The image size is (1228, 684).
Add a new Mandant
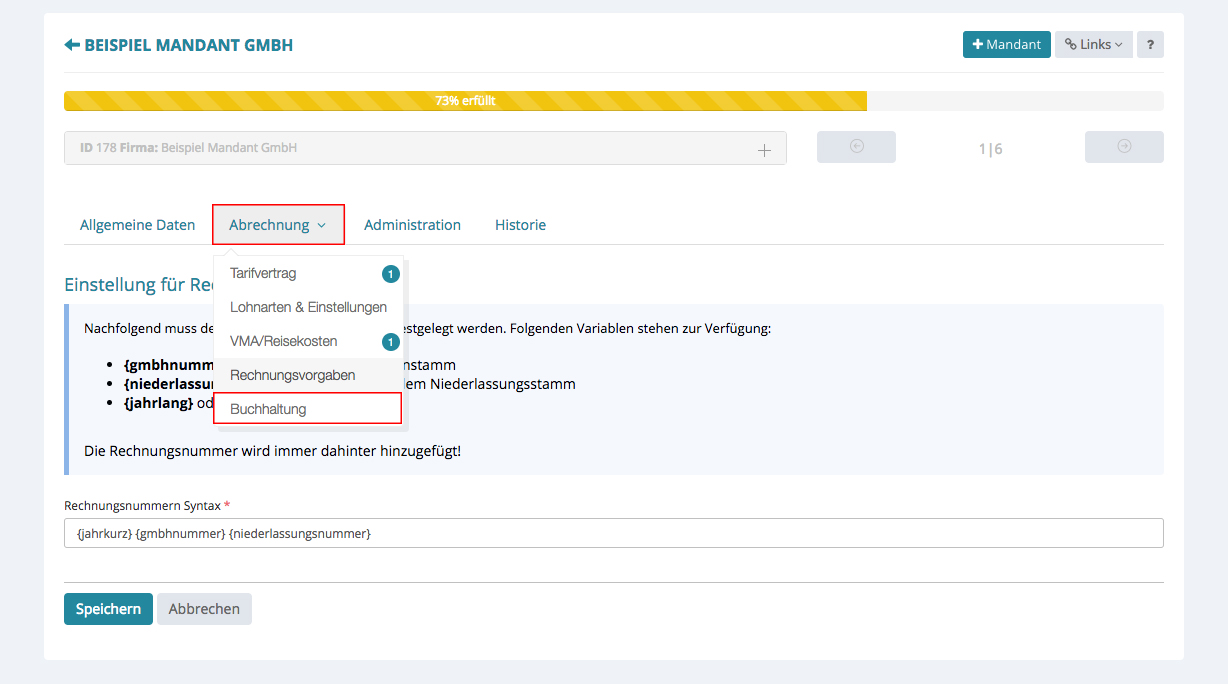1006,45
